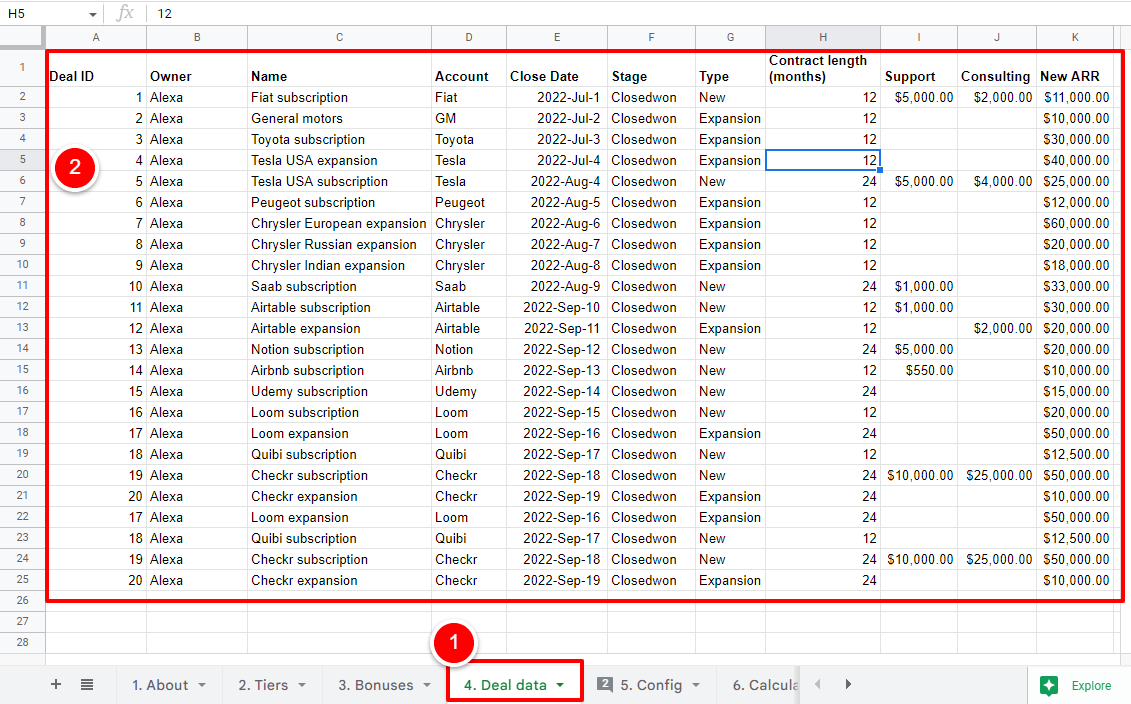Click the $550.00 support cell
The height and width of the screenshot is (704, 1131).
919,370
